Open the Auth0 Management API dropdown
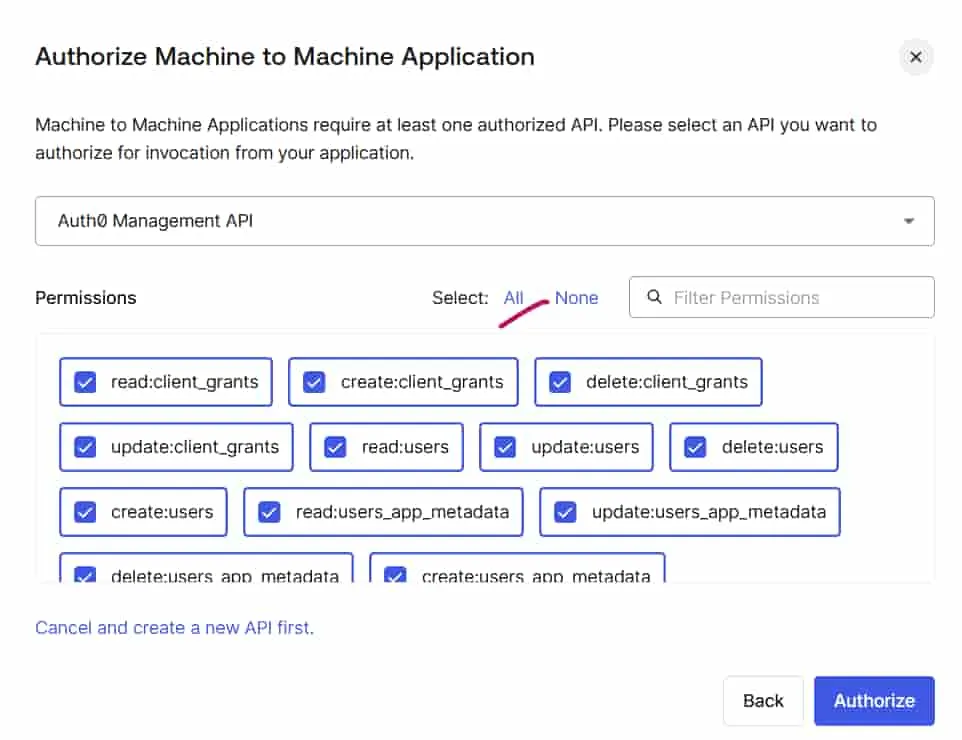 [x=485, y=221]
